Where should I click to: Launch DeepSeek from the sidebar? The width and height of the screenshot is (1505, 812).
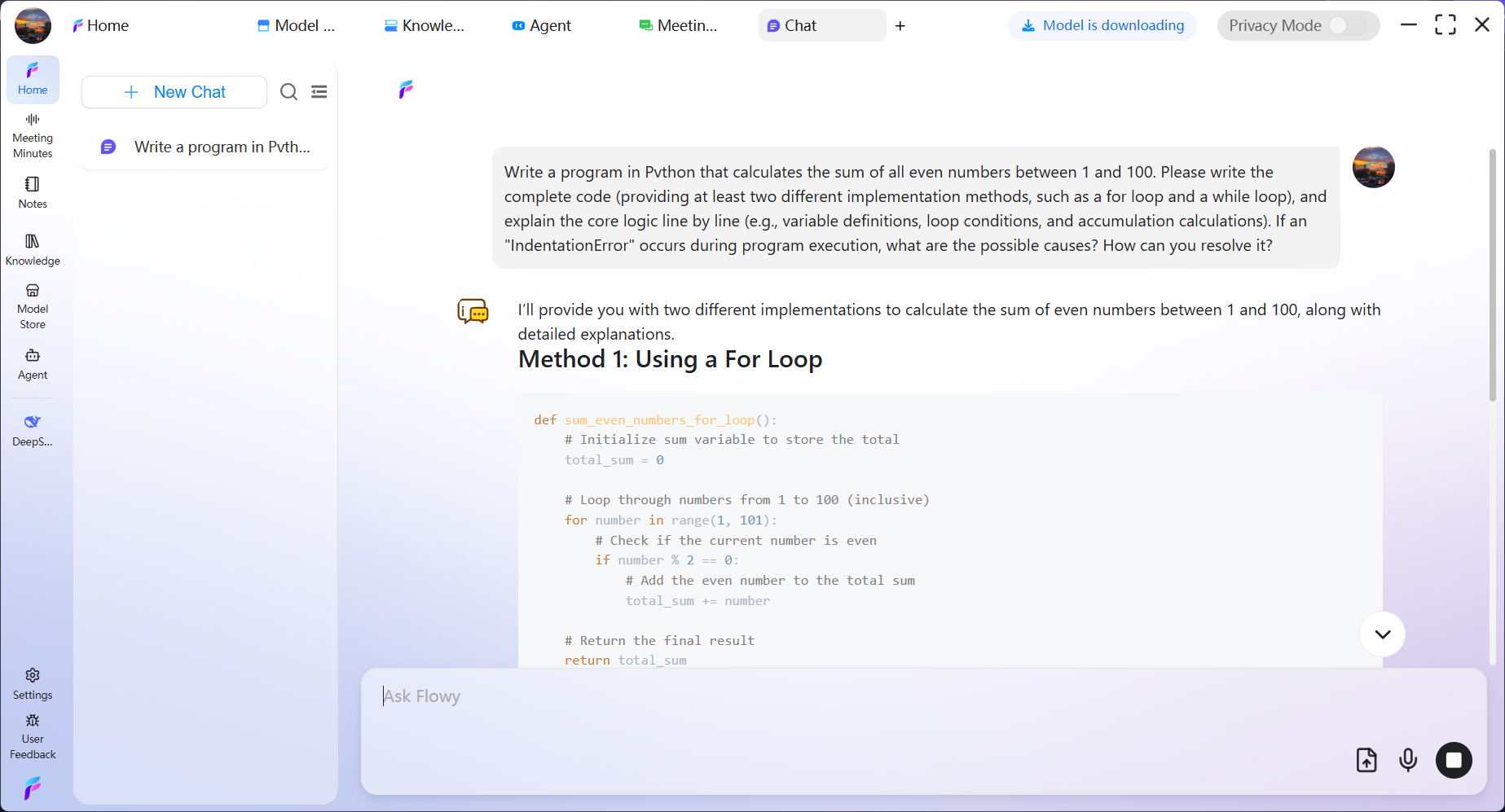pyautogui.click(x=33, y=429)
